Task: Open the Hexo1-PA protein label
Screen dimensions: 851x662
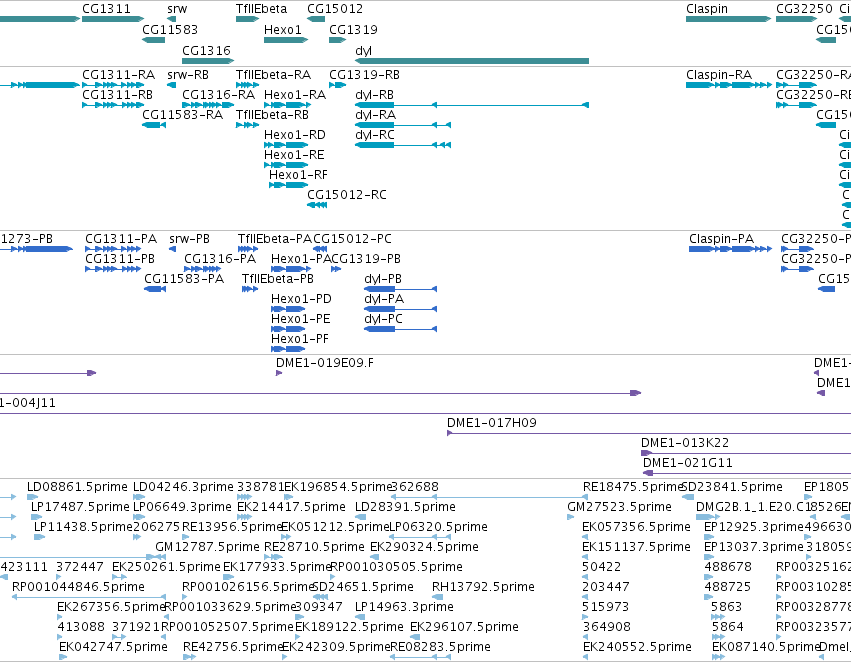Action: [x=301, y=259]
